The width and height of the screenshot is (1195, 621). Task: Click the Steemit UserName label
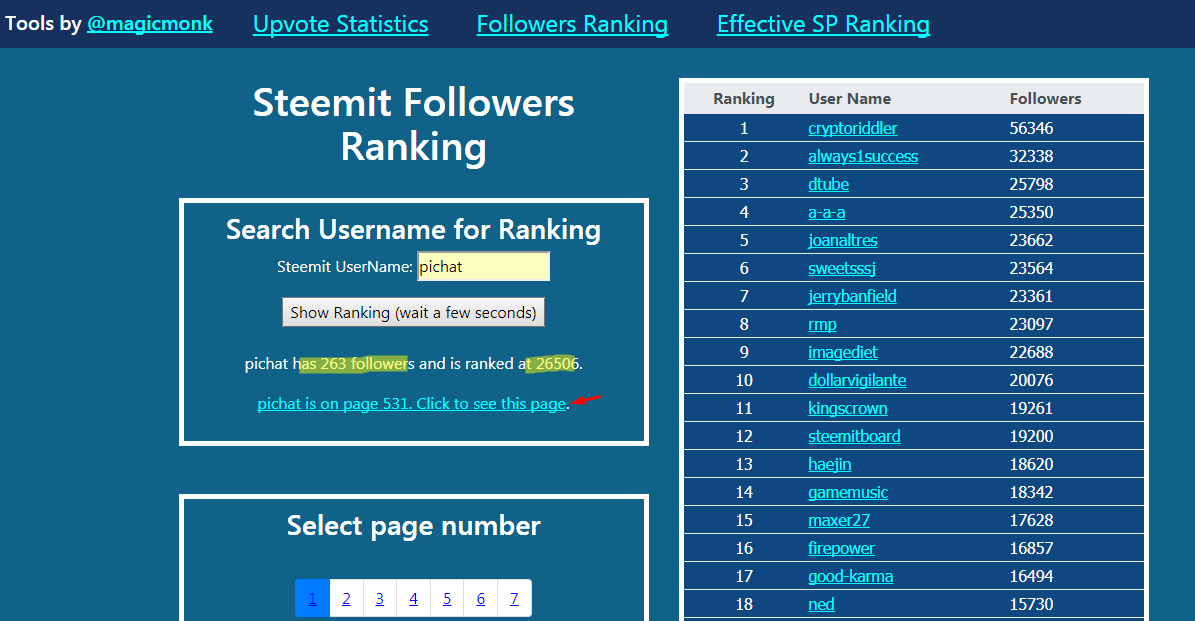pos(344,267)
